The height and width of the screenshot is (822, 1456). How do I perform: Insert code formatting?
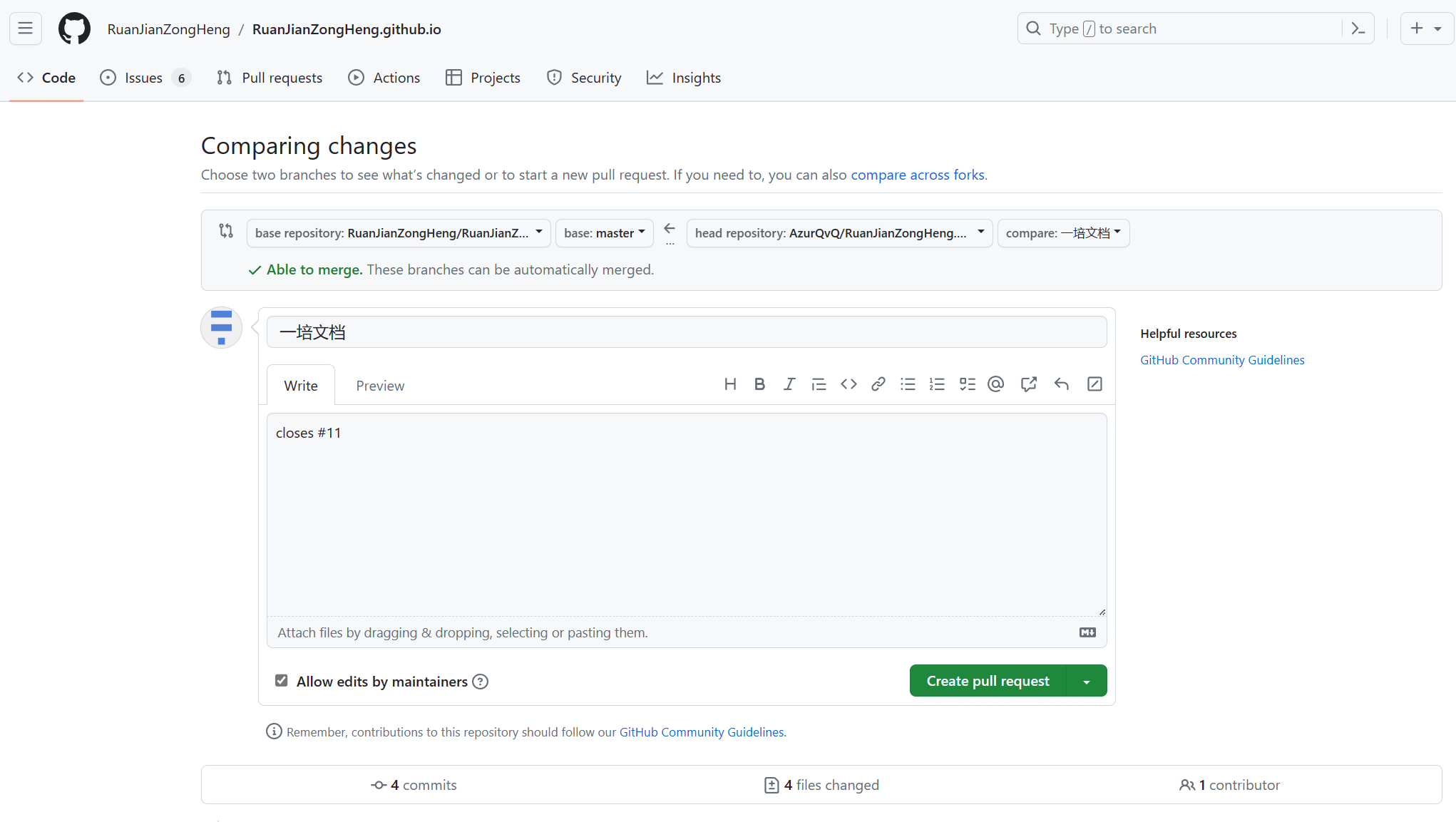[x=849, y=384]
